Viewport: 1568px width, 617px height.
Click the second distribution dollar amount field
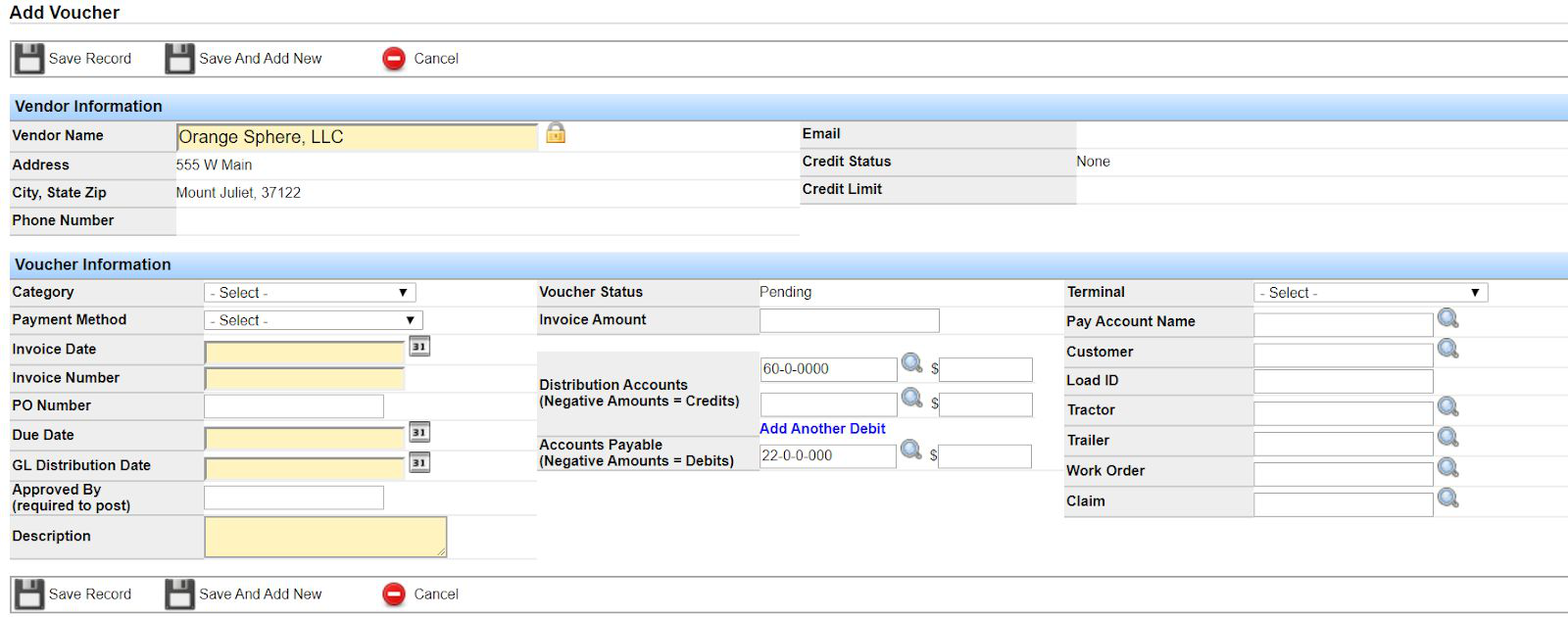(x=986, y=404)
